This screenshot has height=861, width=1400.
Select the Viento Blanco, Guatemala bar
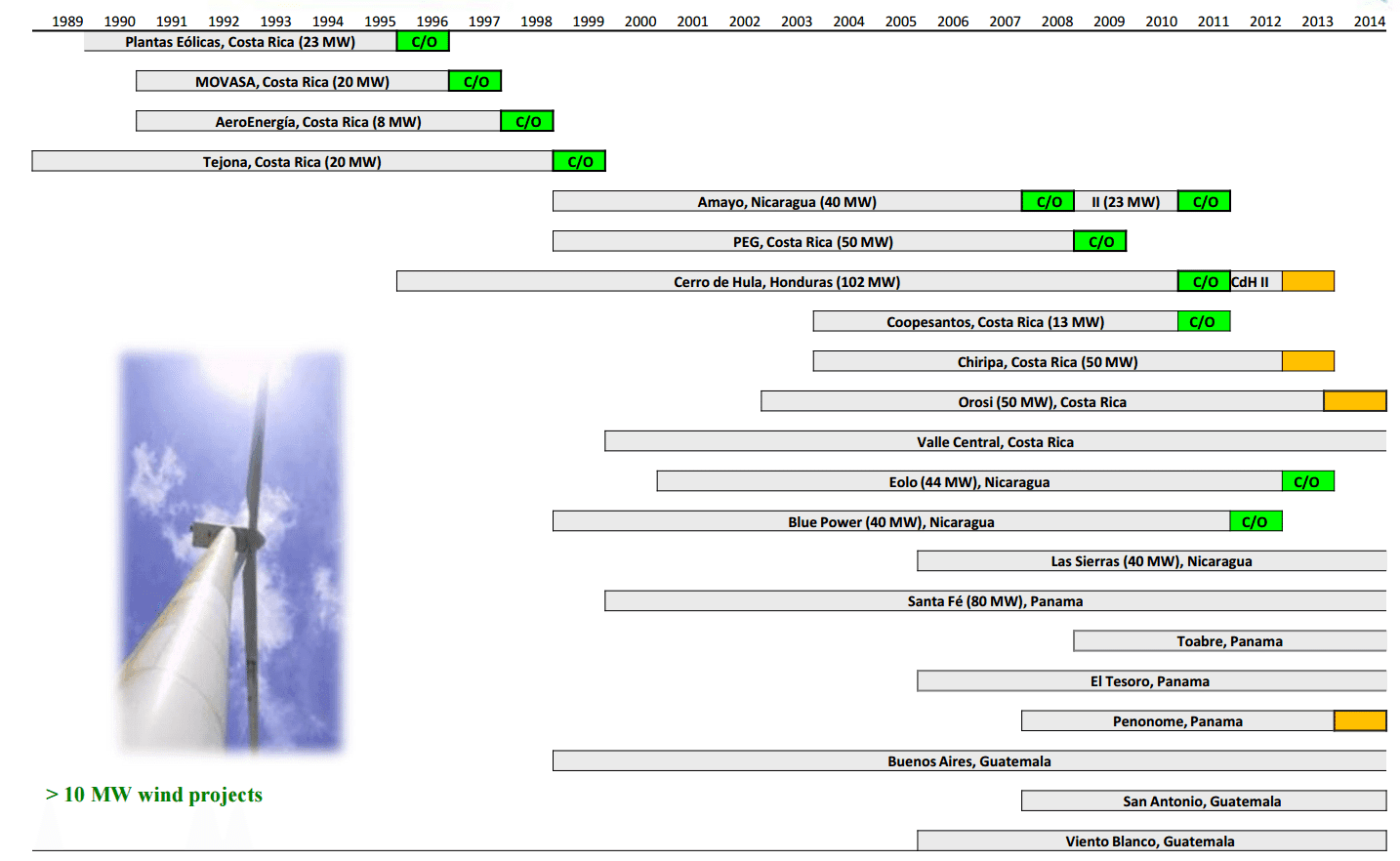[x=1152, y=841]
